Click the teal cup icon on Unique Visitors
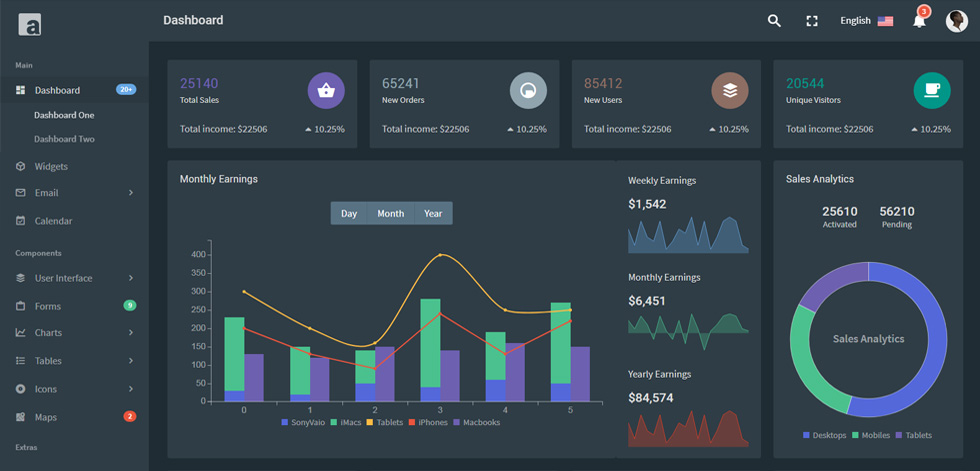The image size is (980, 471). click(932, 91)
